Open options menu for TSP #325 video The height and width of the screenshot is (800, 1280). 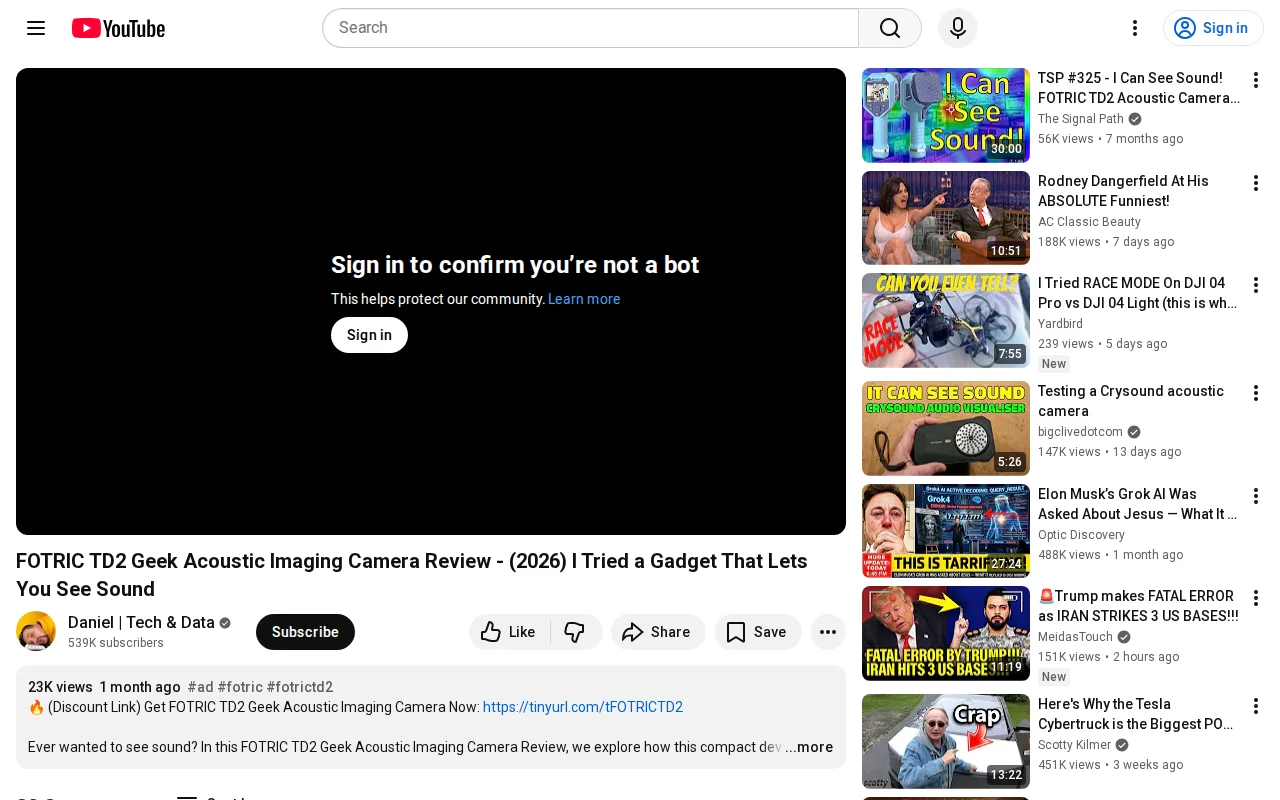point(1256,80)
